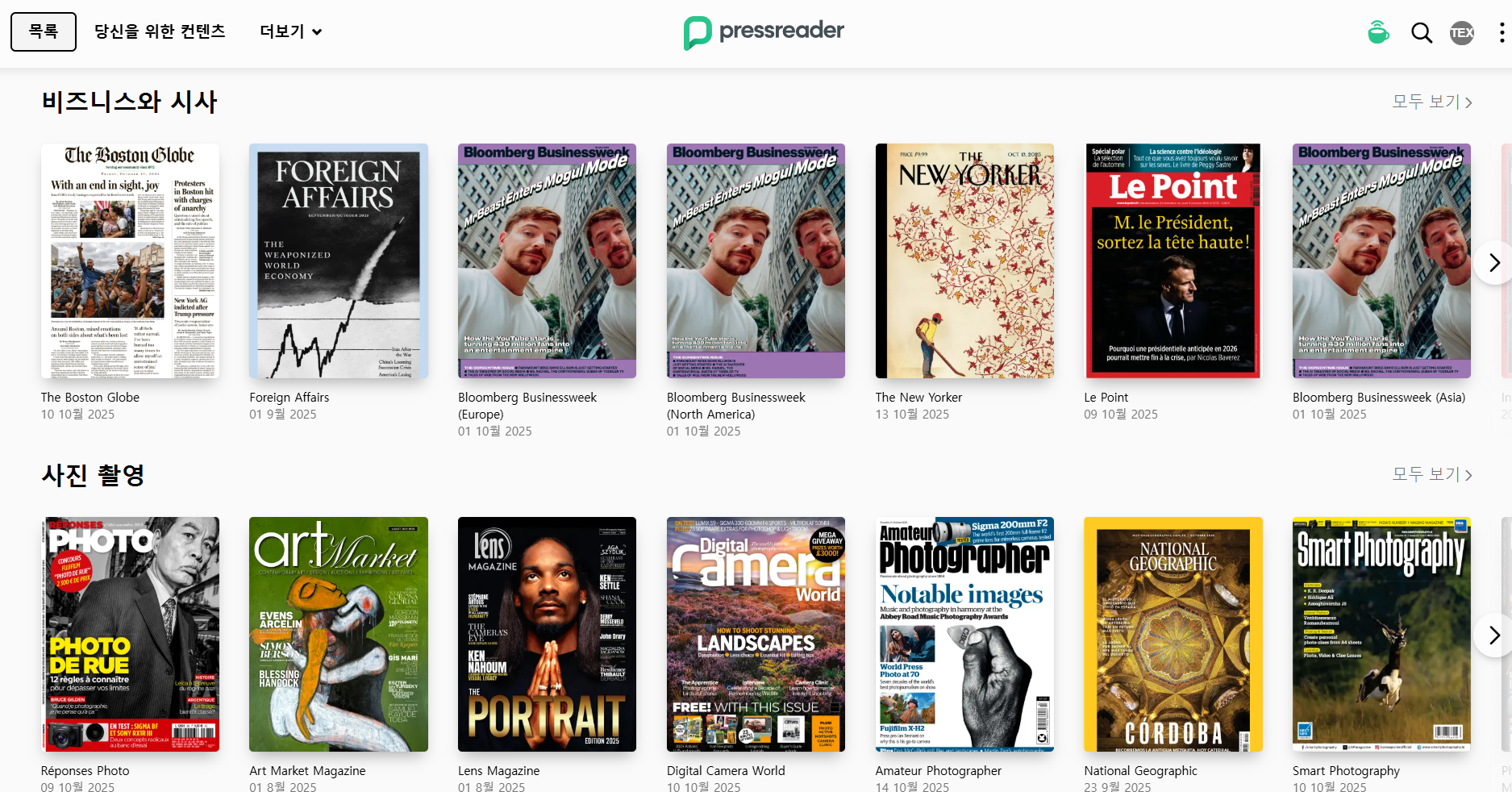Open the 목록 catalog button
Viewport: 1512px width, 792px height.
tap(43, 31)
